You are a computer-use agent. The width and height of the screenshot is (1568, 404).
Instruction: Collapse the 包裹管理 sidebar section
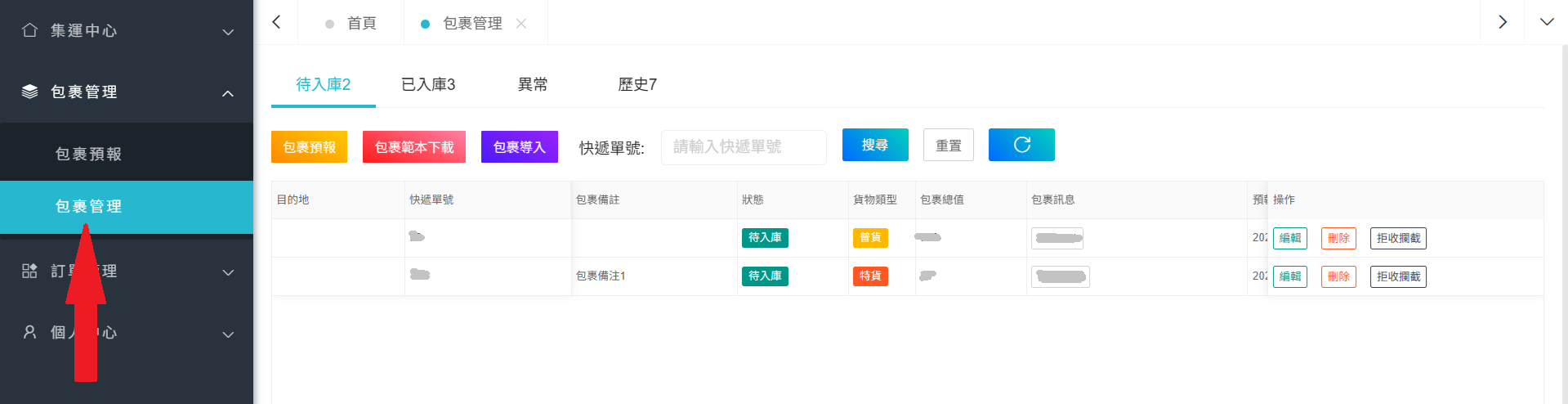pyautogui.click(x=228, y=93)
